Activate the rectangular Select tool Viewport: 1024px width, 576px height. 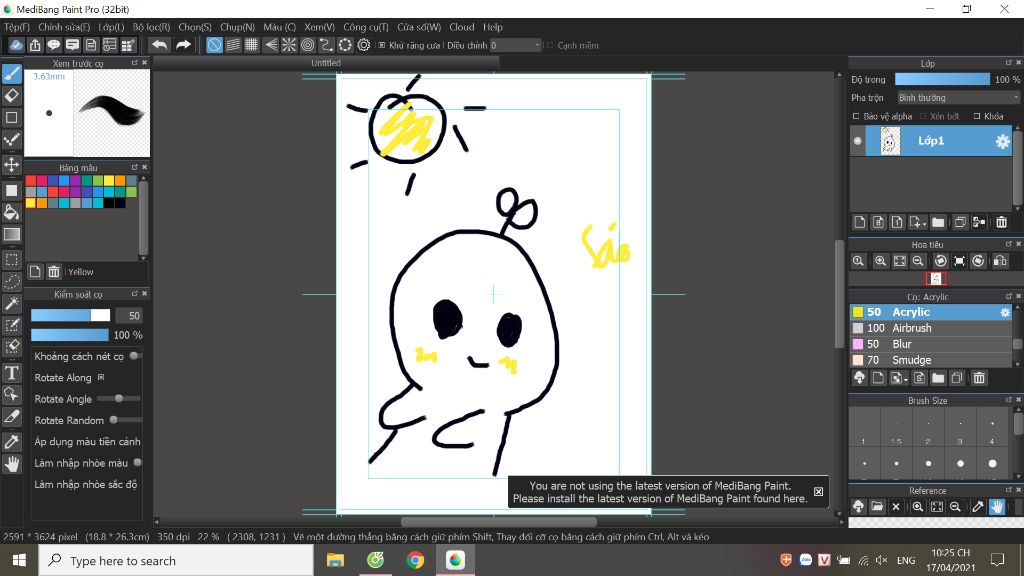12,259
